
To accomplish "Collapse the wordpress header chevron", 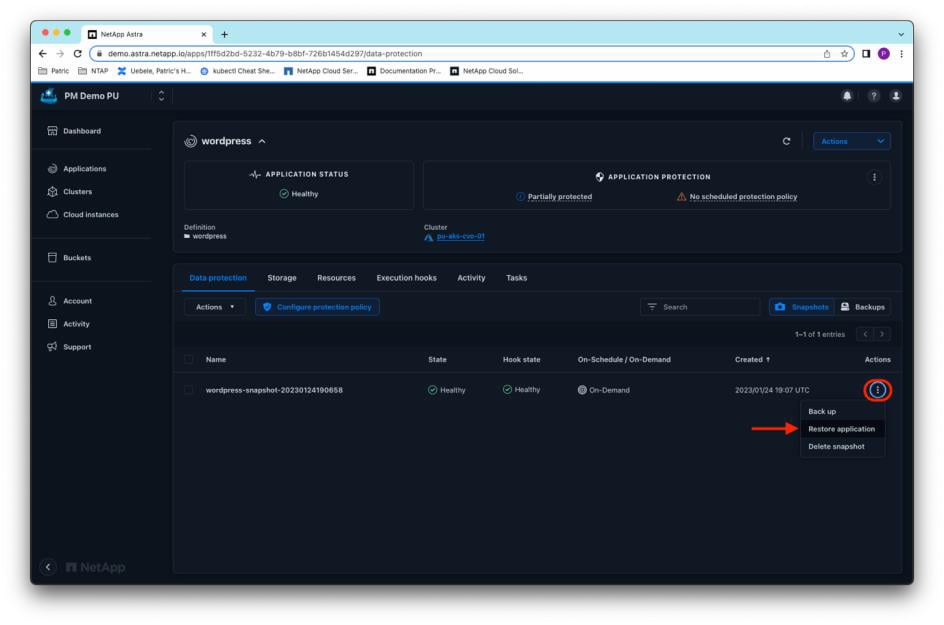I will [262, 141].
